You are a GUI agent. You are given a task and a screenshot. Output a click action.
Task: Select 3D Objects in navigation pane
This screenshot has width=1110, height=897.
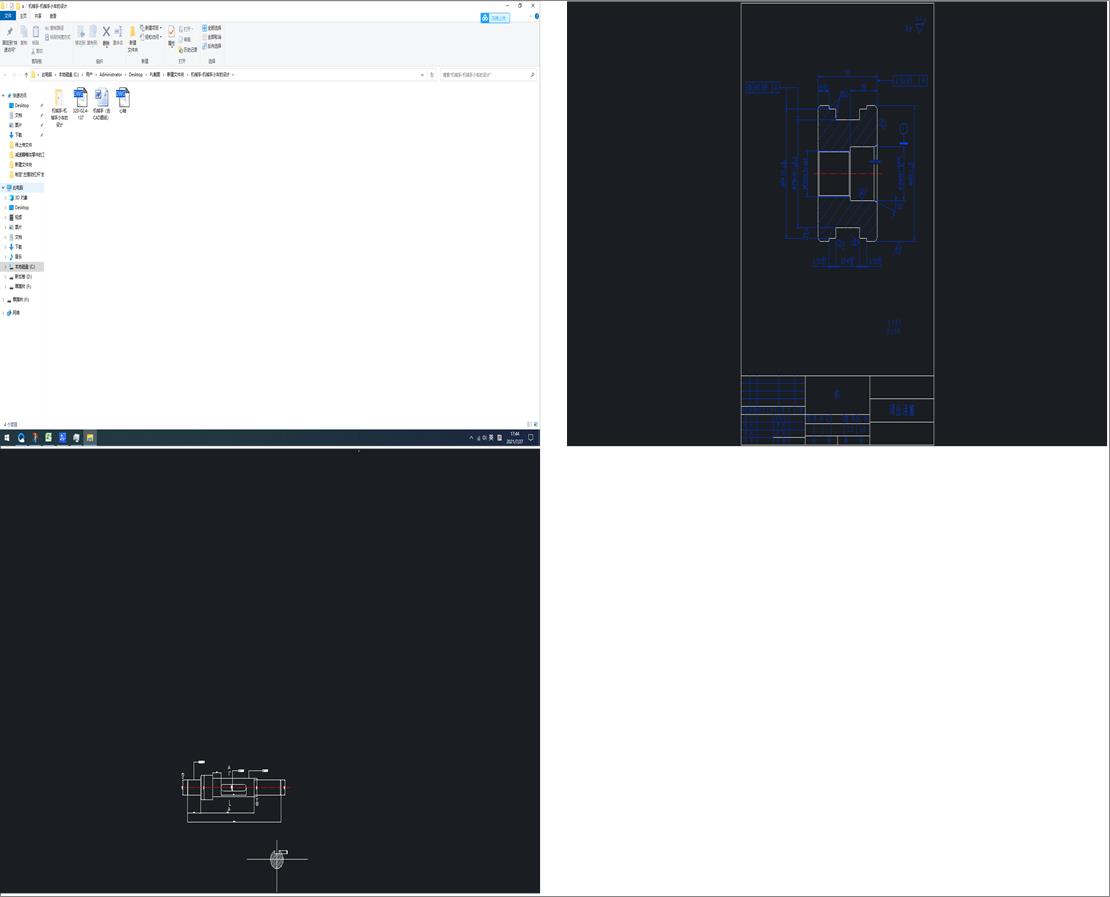[x=19, y=198]
